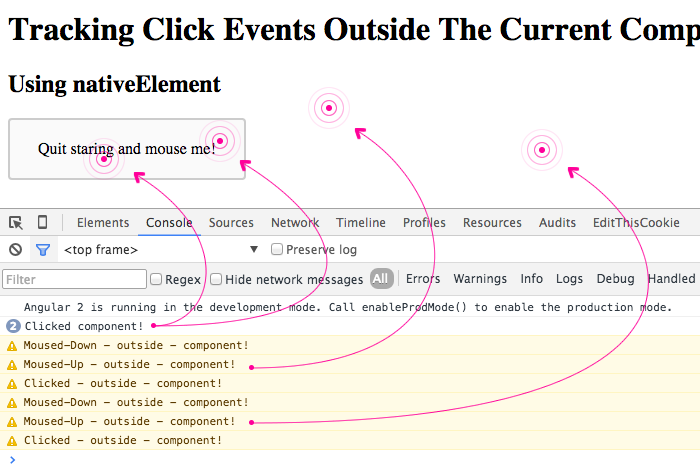Clear console with the ban icon
700x468 pixels.
pyautogui.click(x=16, y=249)
